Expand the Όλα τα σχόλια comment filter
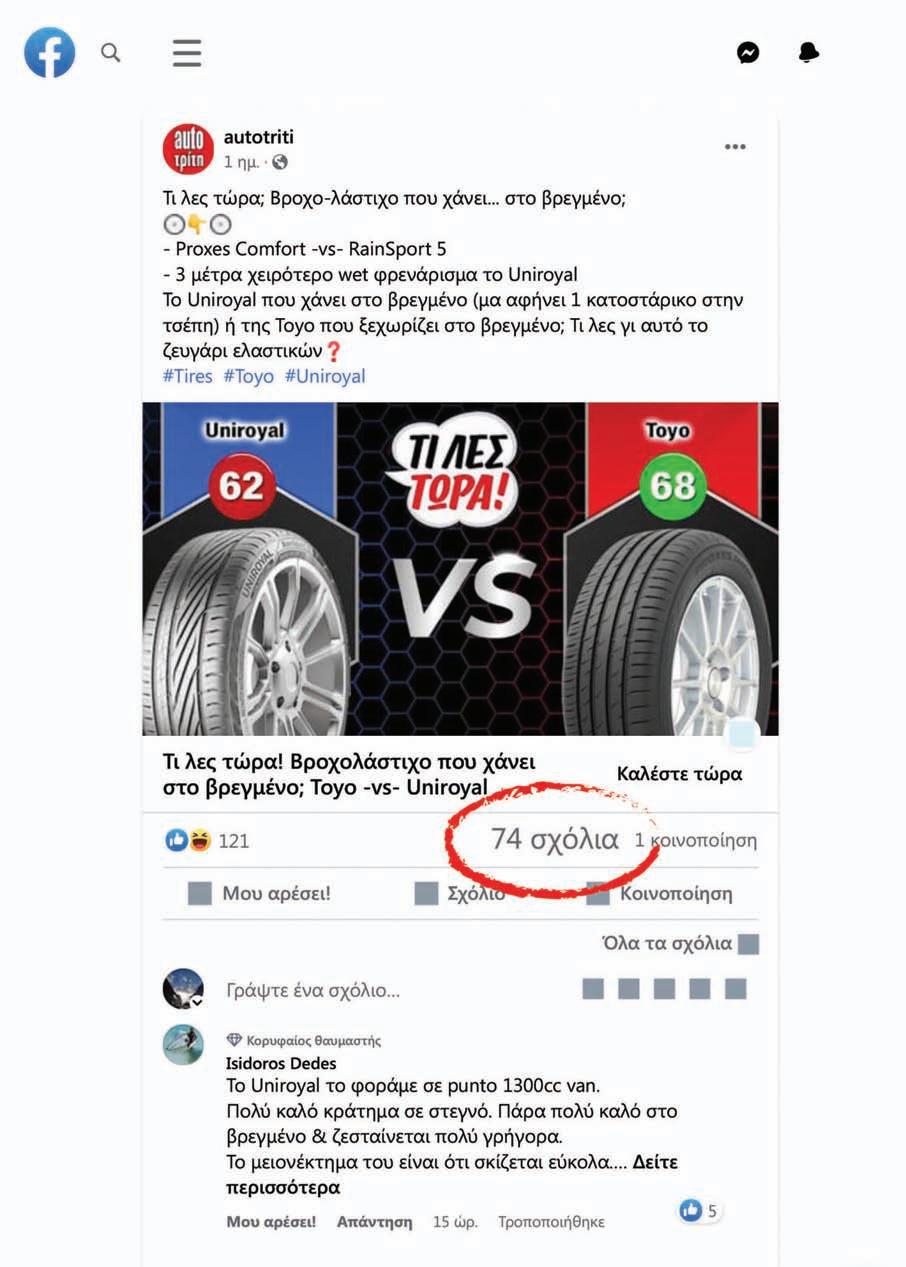906x1267 pixels. (x=681, y=943)
